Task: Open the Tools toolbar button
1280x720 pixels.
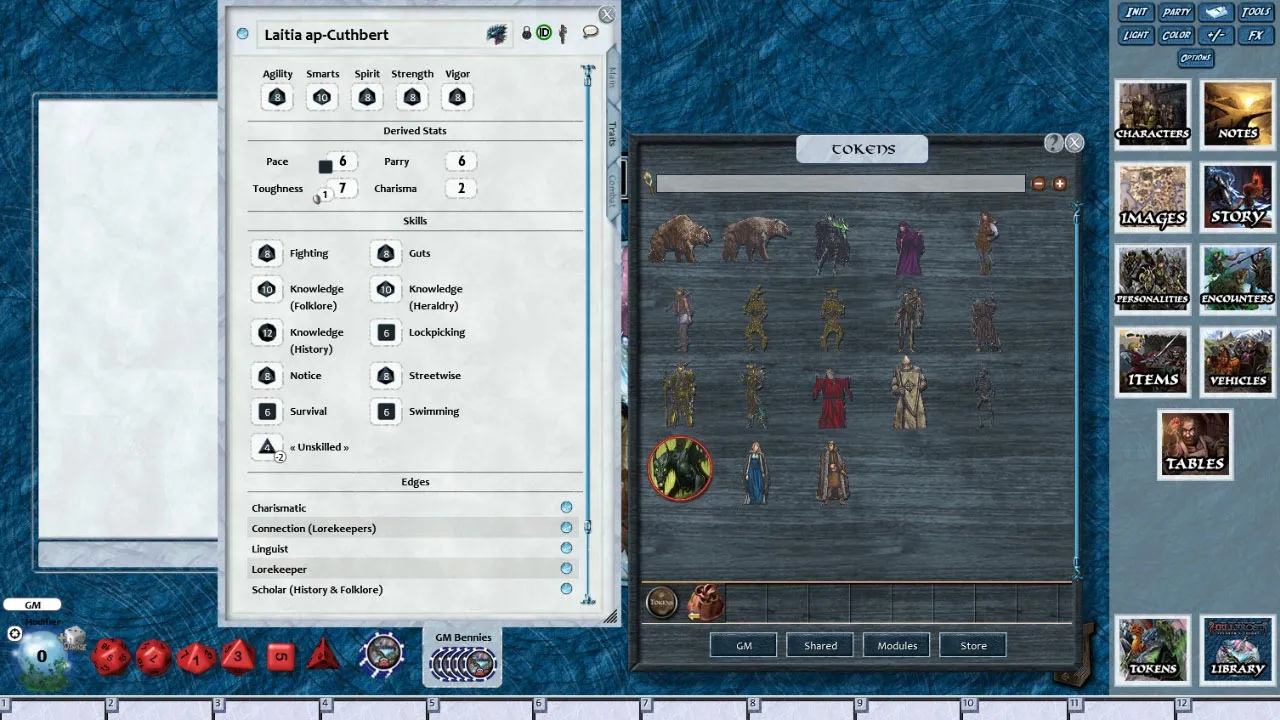Action: point(1255,12)
